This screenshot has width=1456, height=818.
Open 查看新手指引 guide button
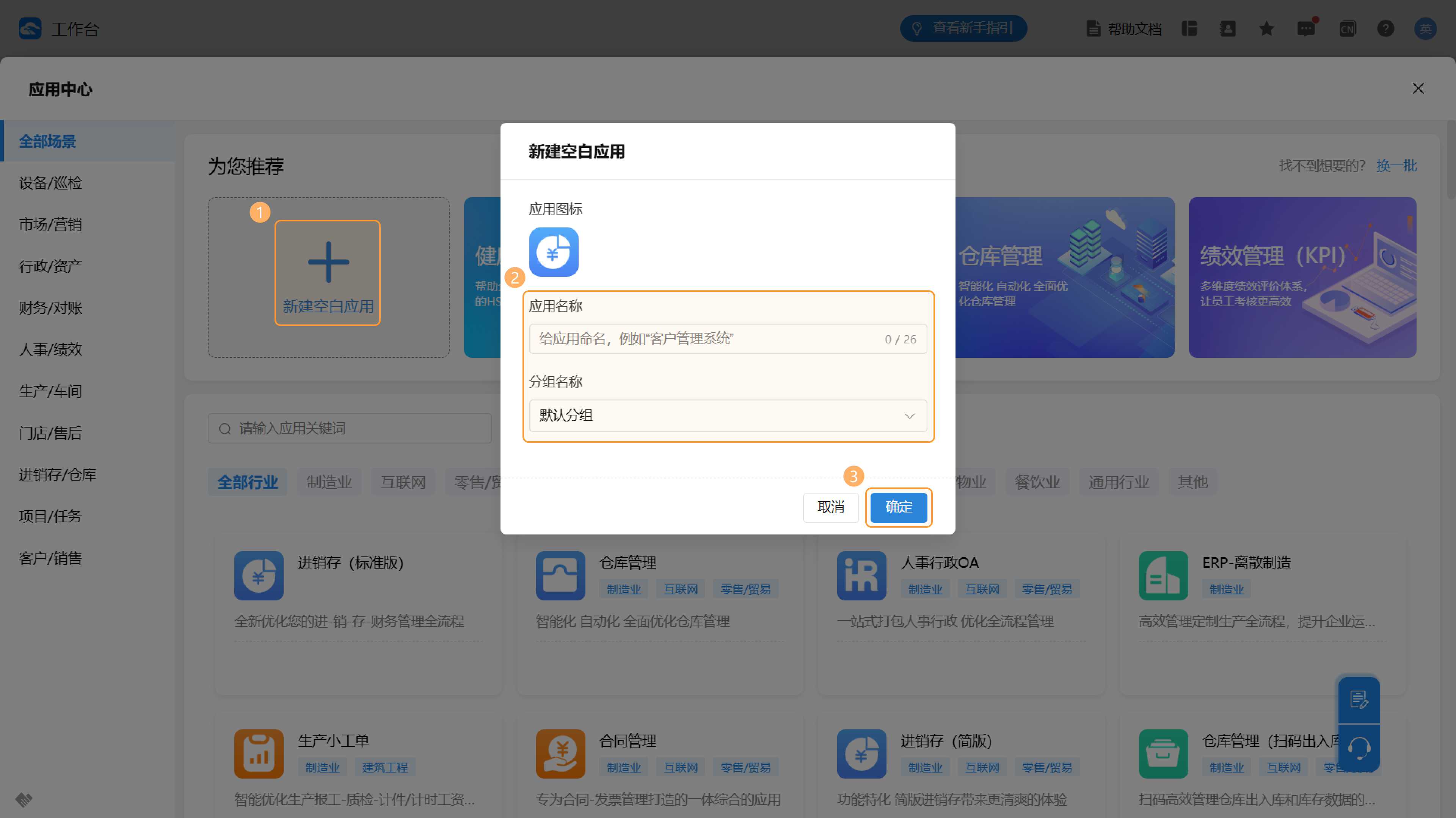[x=963, y=28]
